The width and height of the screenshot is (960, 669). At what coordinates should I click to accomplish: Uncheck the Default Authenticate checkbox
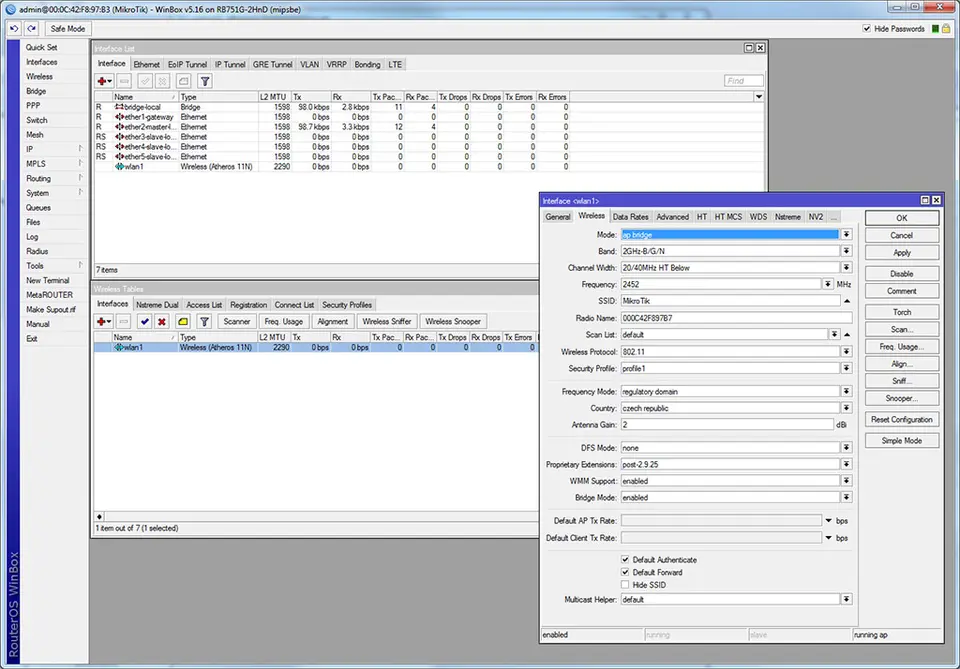click(x=626, y=560)
